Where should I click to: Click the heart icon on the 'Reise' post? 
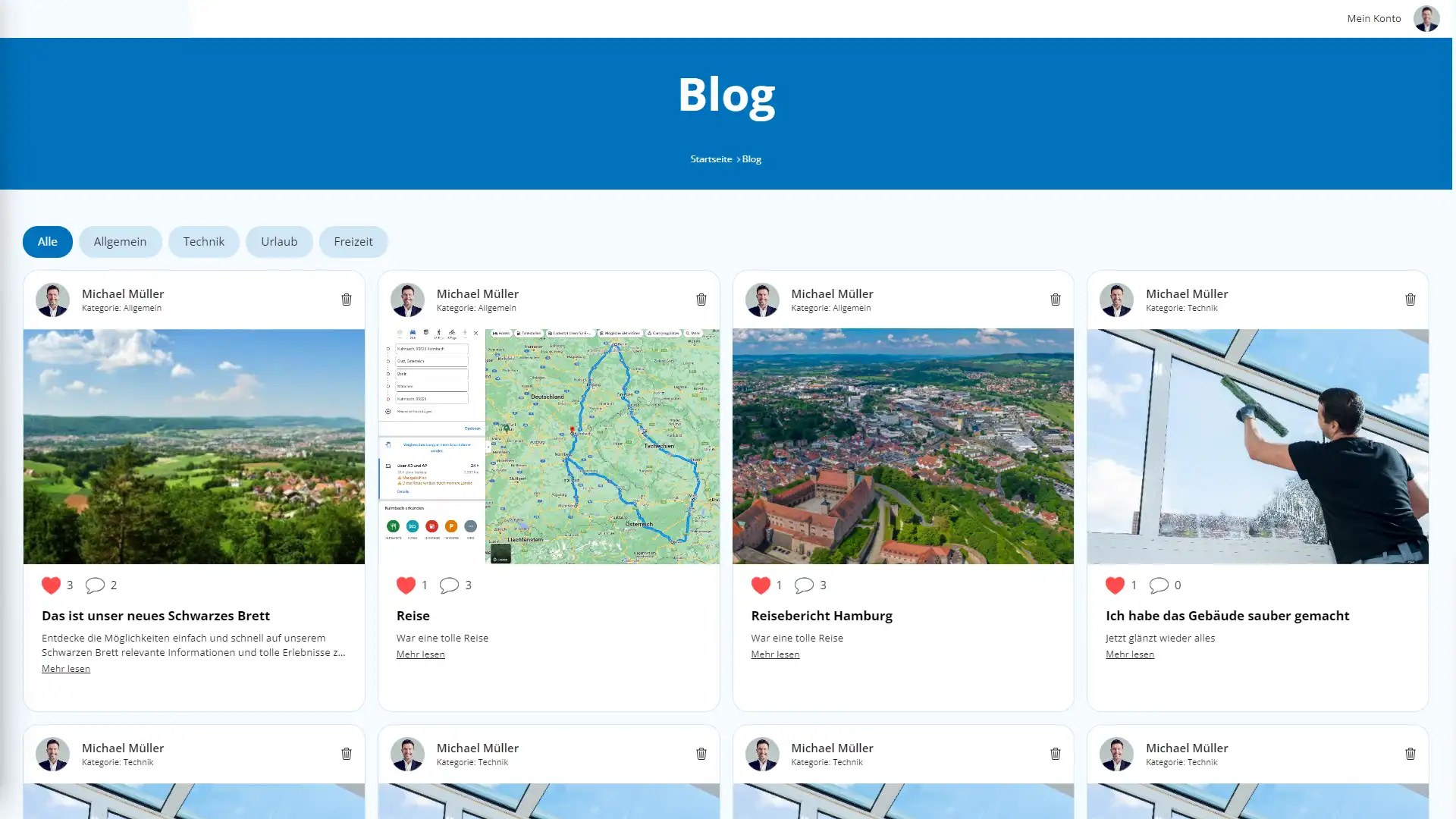(406, 585)
